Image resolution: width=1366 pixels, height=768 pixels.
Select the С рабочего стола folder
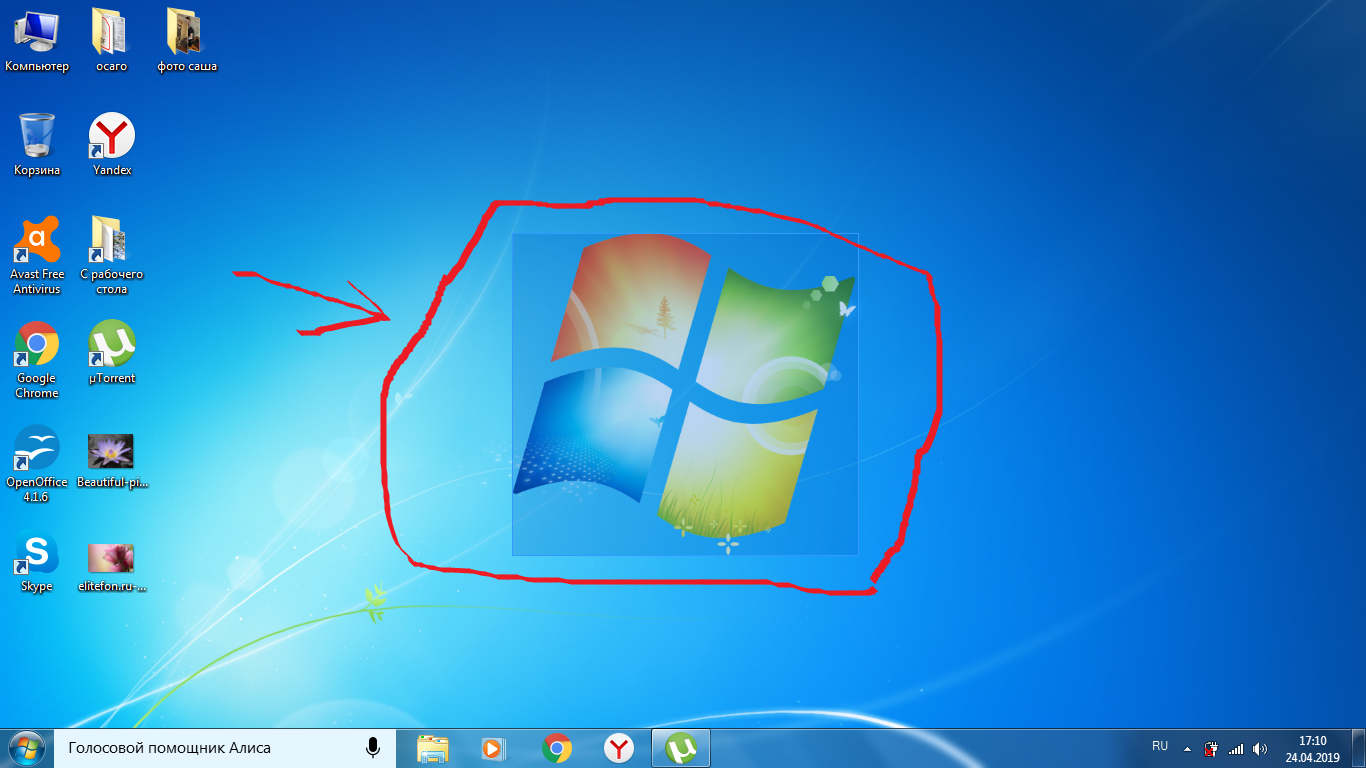[111, 255]
